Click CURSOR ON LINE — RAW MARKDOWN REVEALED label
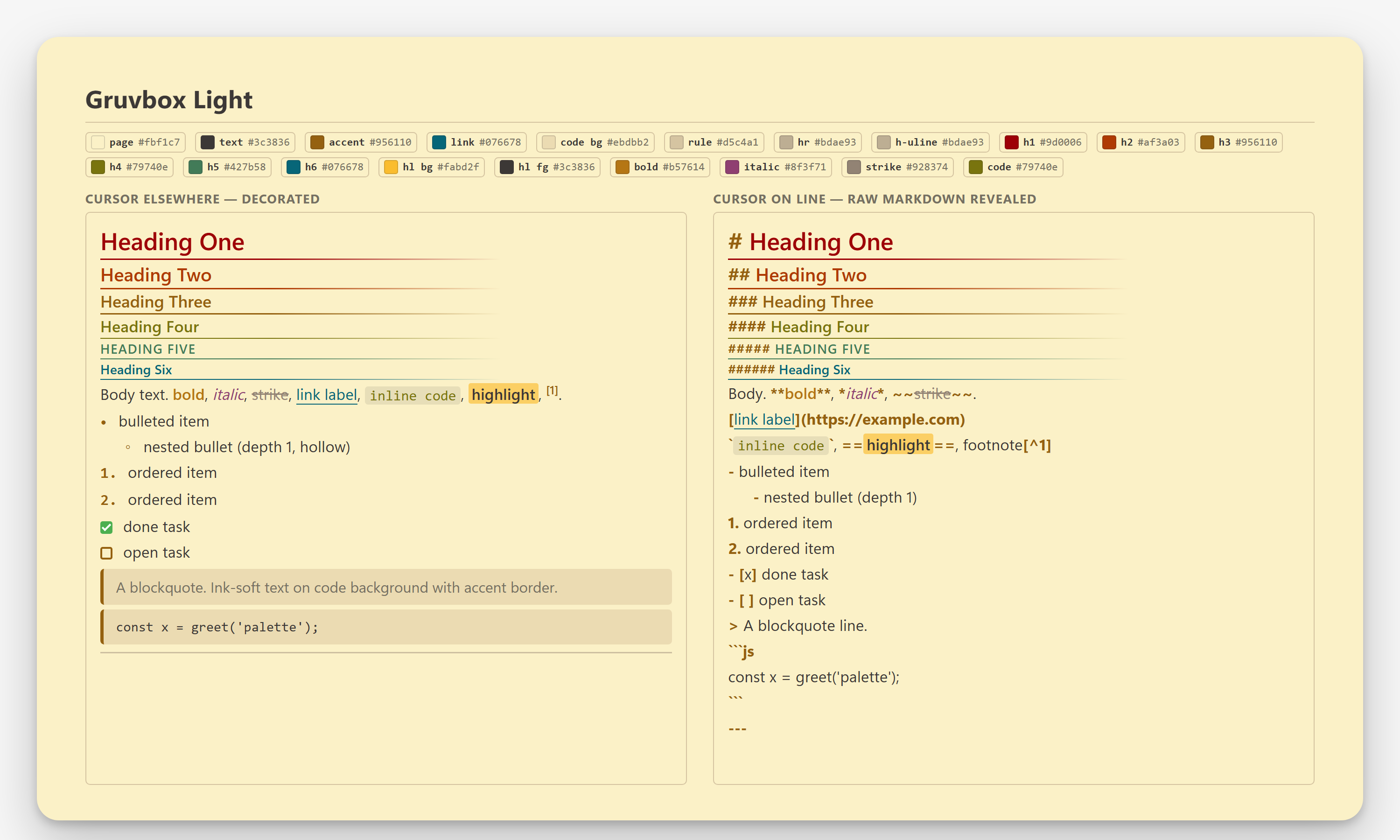Screen dimensions: 1400x840 (875, 199)
